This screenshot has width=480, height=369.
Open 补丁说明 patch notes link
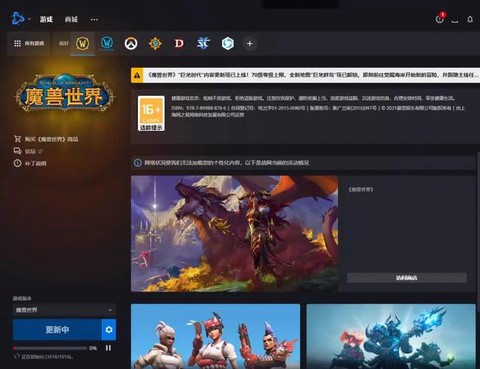(35, 163)
